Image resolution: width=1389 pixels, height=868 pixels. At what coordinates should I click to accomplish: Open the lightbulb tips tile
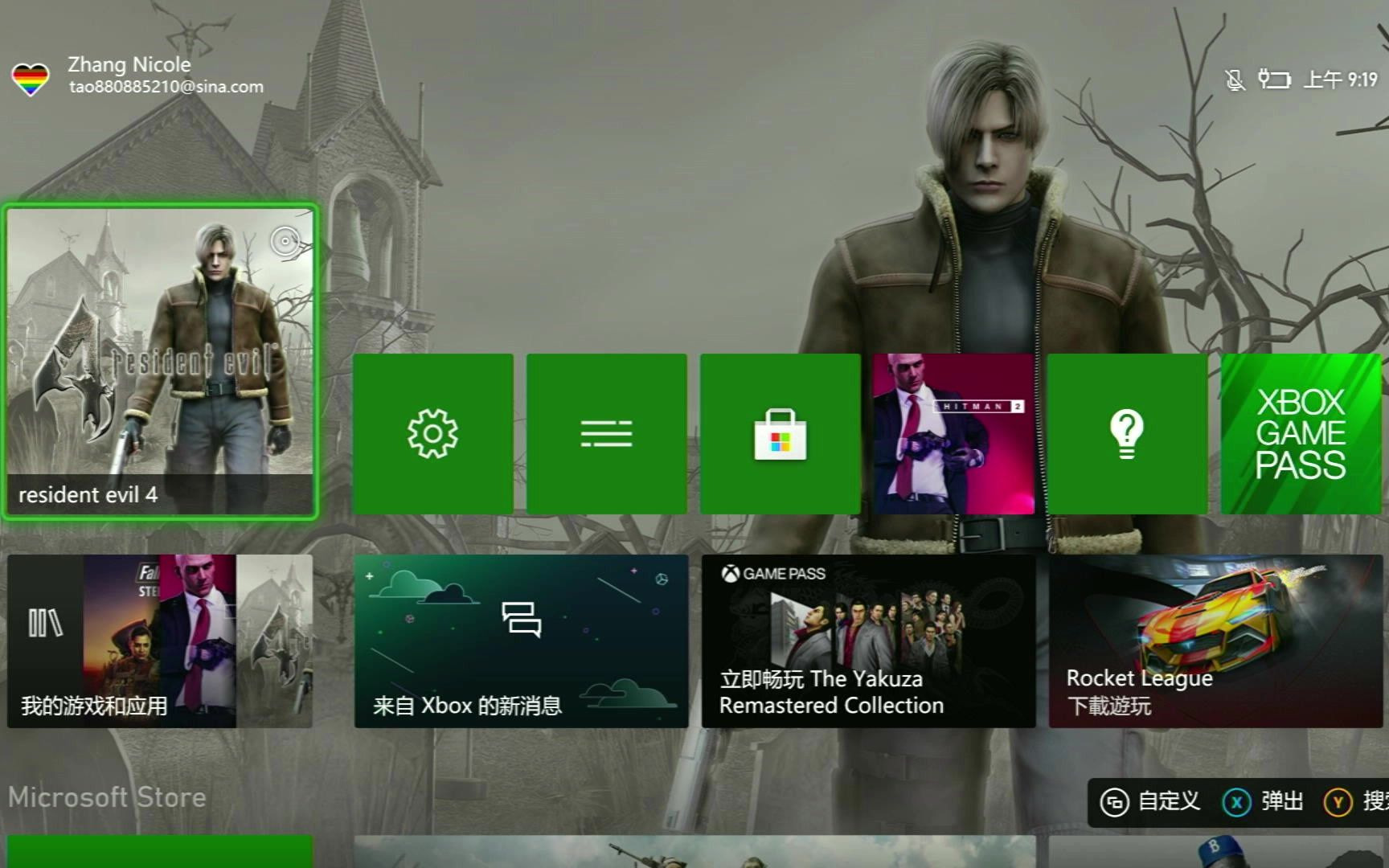pyautogui.click(x=1127, y=433)
